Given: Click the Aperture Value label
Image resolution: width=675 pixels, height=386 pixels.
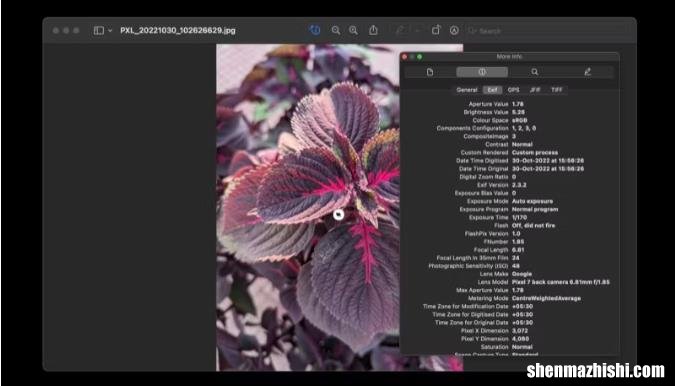Looking at the screenshot, I should point(488,104).
